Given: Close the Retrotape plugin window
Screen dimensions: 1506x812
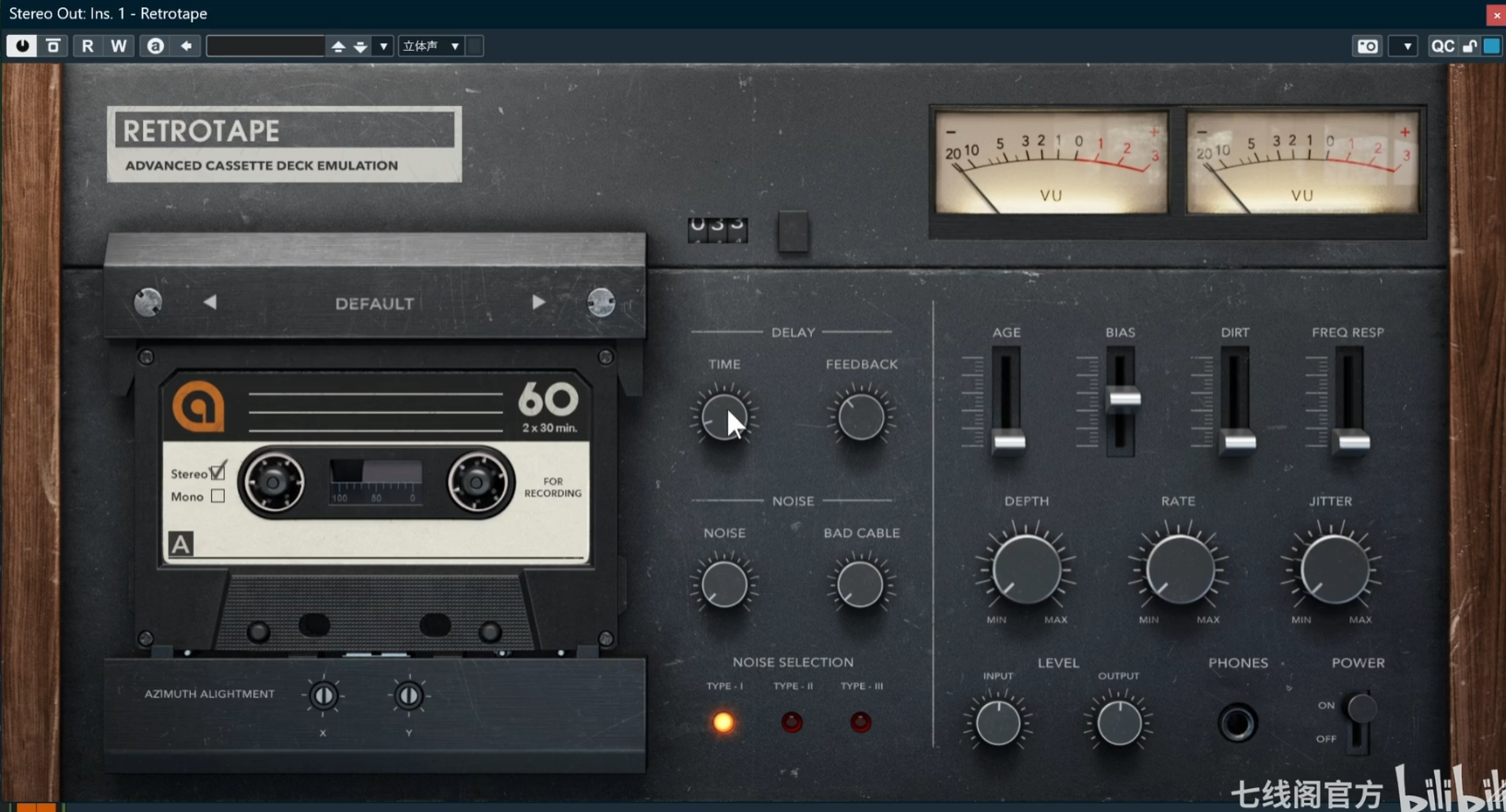Looking at the screenshot, I should coord(1496,14).
